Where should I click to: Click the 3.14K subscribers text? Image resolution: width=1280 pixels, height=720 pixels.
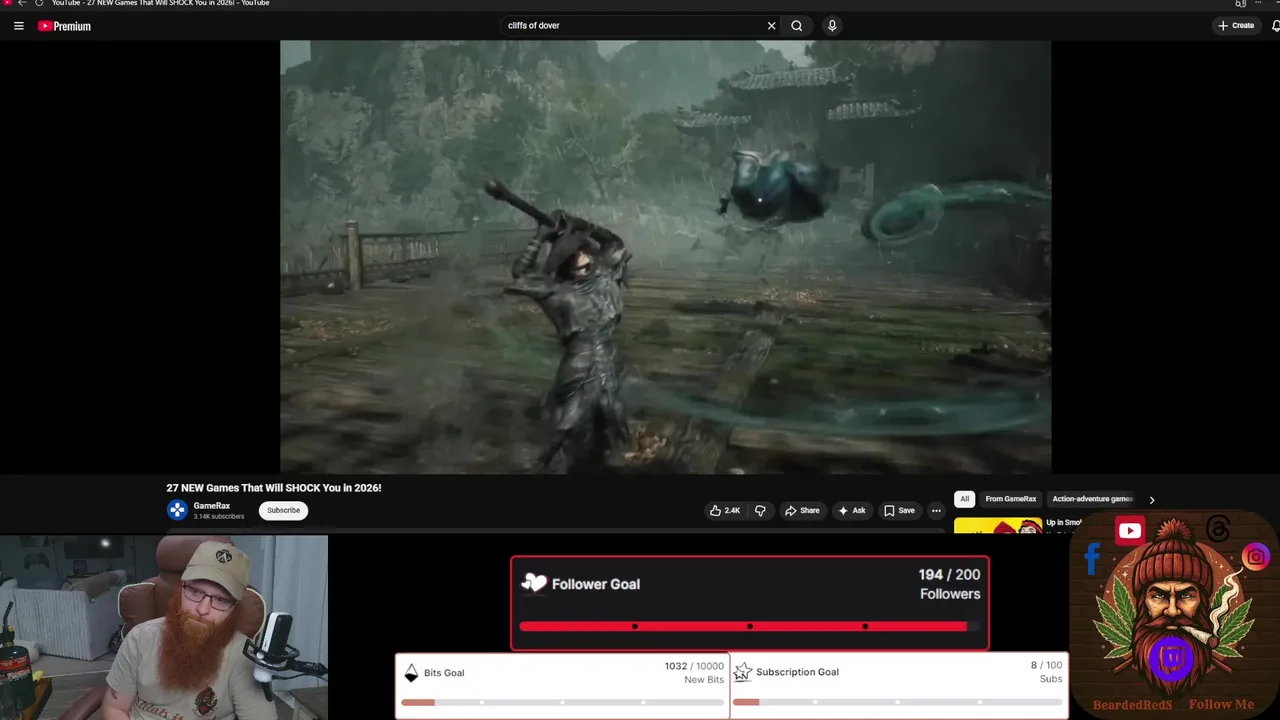(219, 517)
